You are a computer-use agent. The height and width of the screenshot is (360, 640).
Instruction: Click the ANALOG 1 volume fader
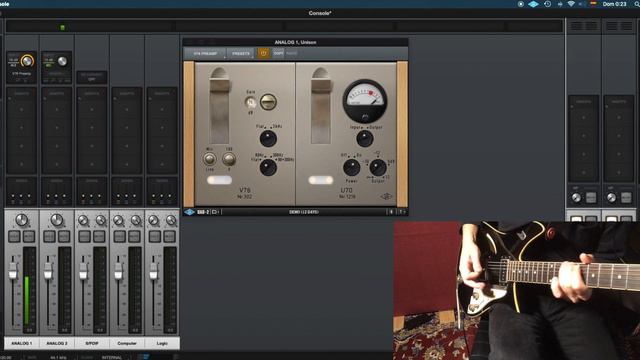pos(13,271)
